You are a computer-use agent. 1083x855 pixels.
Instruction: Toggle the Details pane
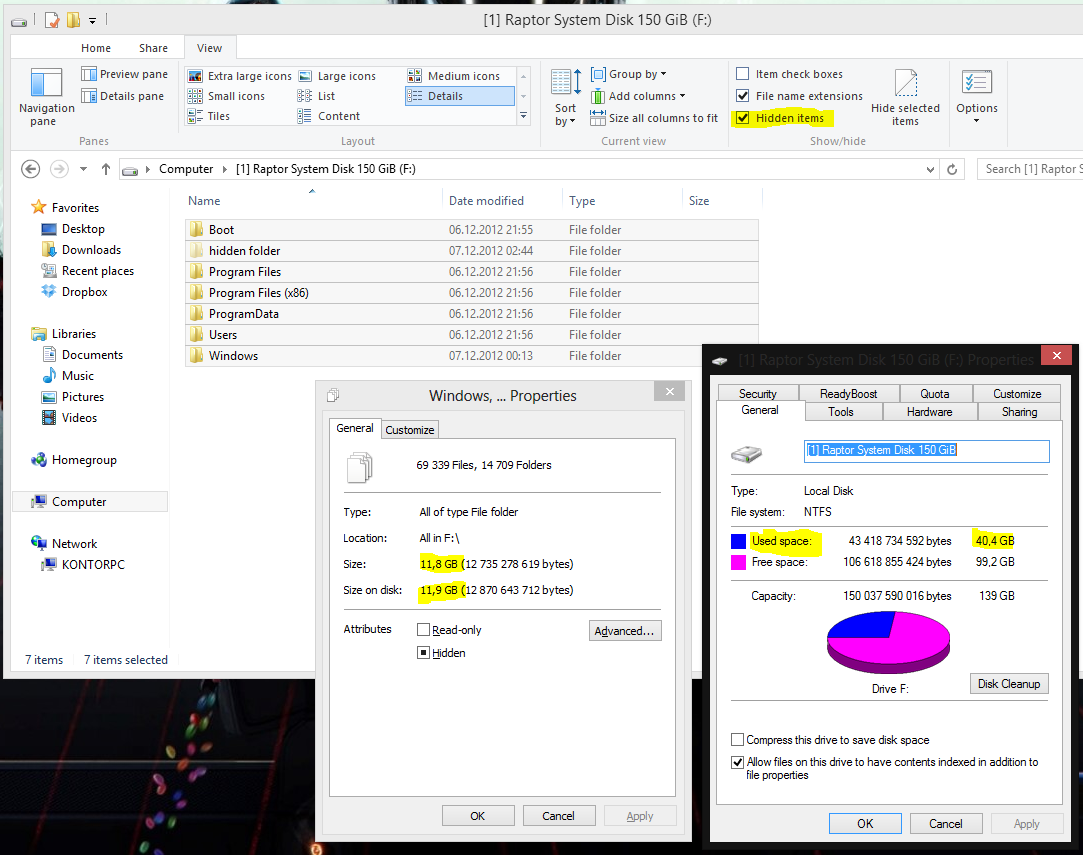[122, 96]
